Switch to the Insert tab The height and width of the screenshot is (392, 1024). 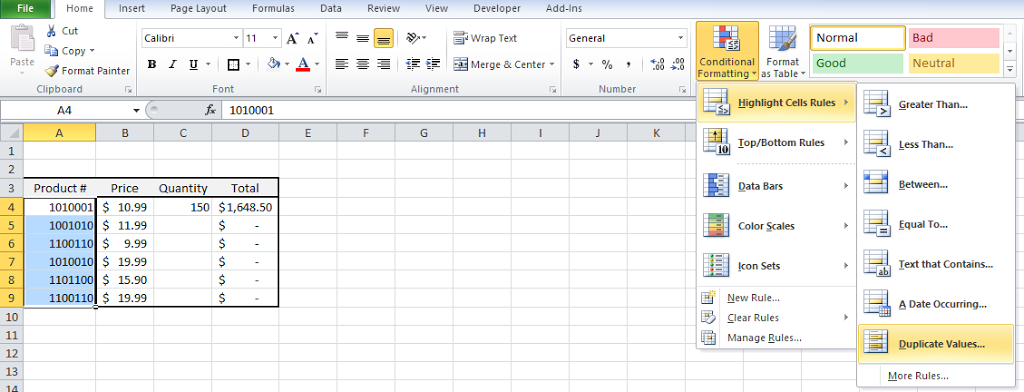132,8
